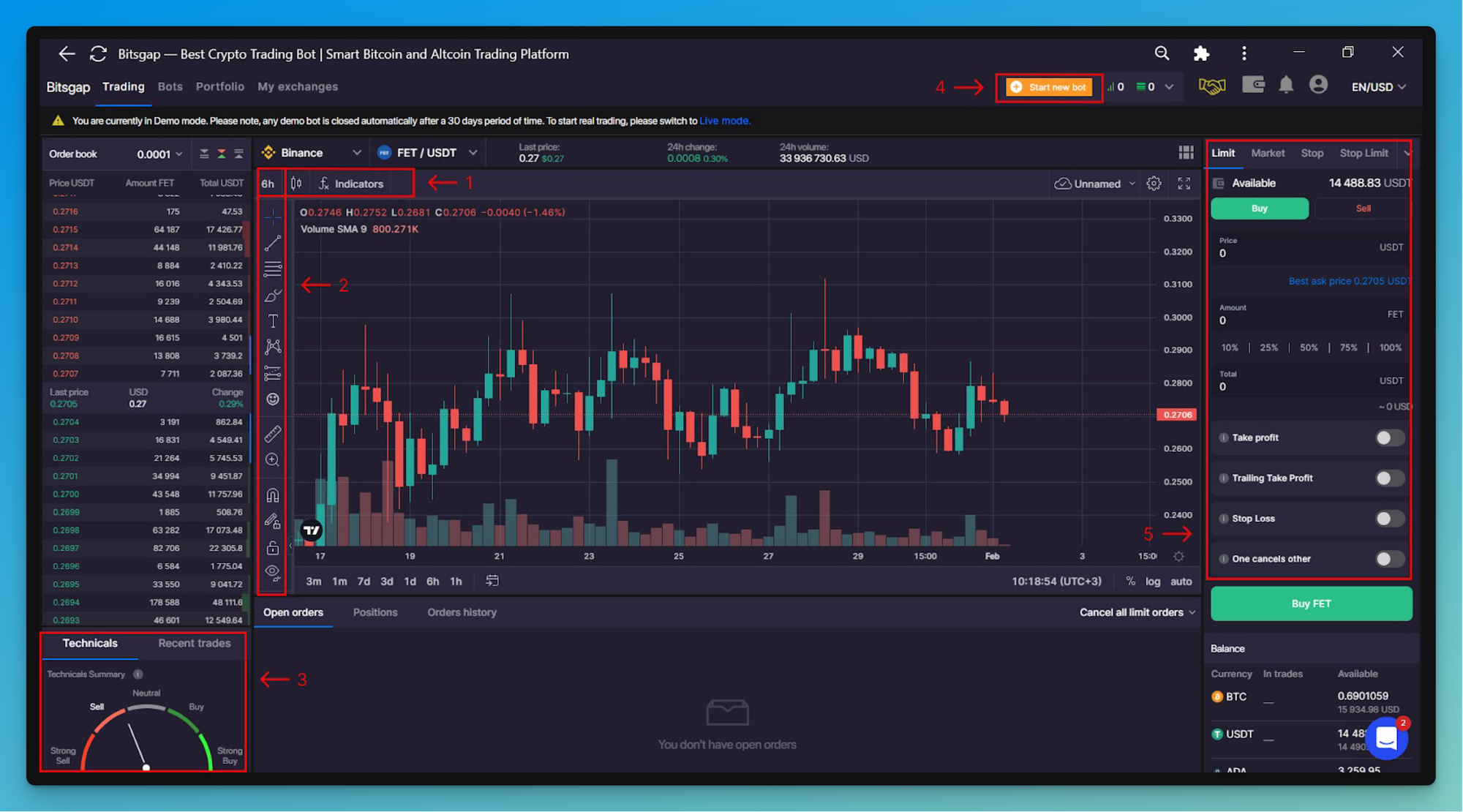Lock all drawing tools
Viewport: 1463px width, 812px height.
[272, 547]
